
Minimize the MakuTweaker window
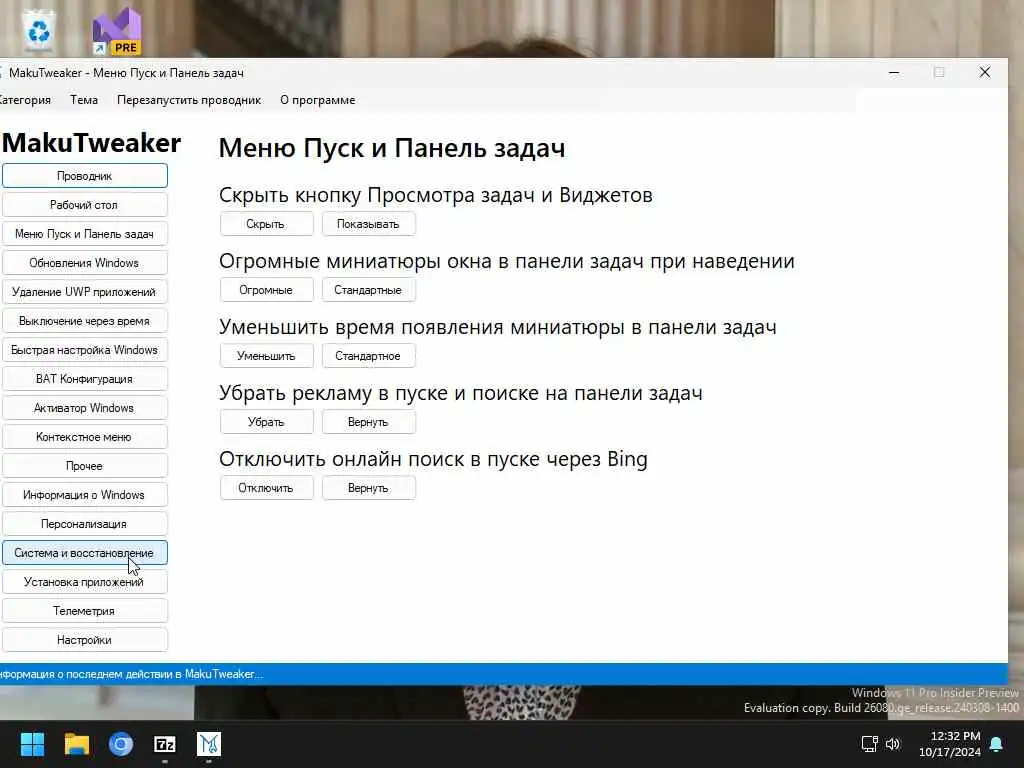[894, 72]
